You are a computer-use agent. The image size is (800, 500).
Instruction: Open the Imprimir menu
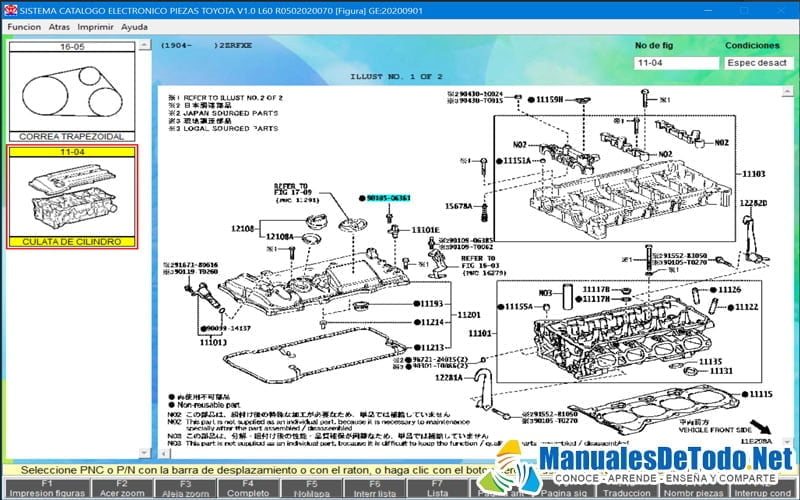click(95, 27)
